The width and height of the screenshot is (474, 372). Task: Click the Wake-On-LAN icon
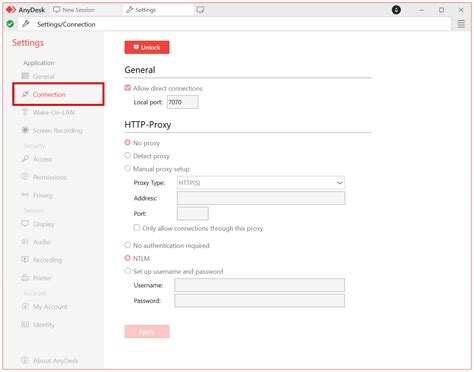point(25,112)
